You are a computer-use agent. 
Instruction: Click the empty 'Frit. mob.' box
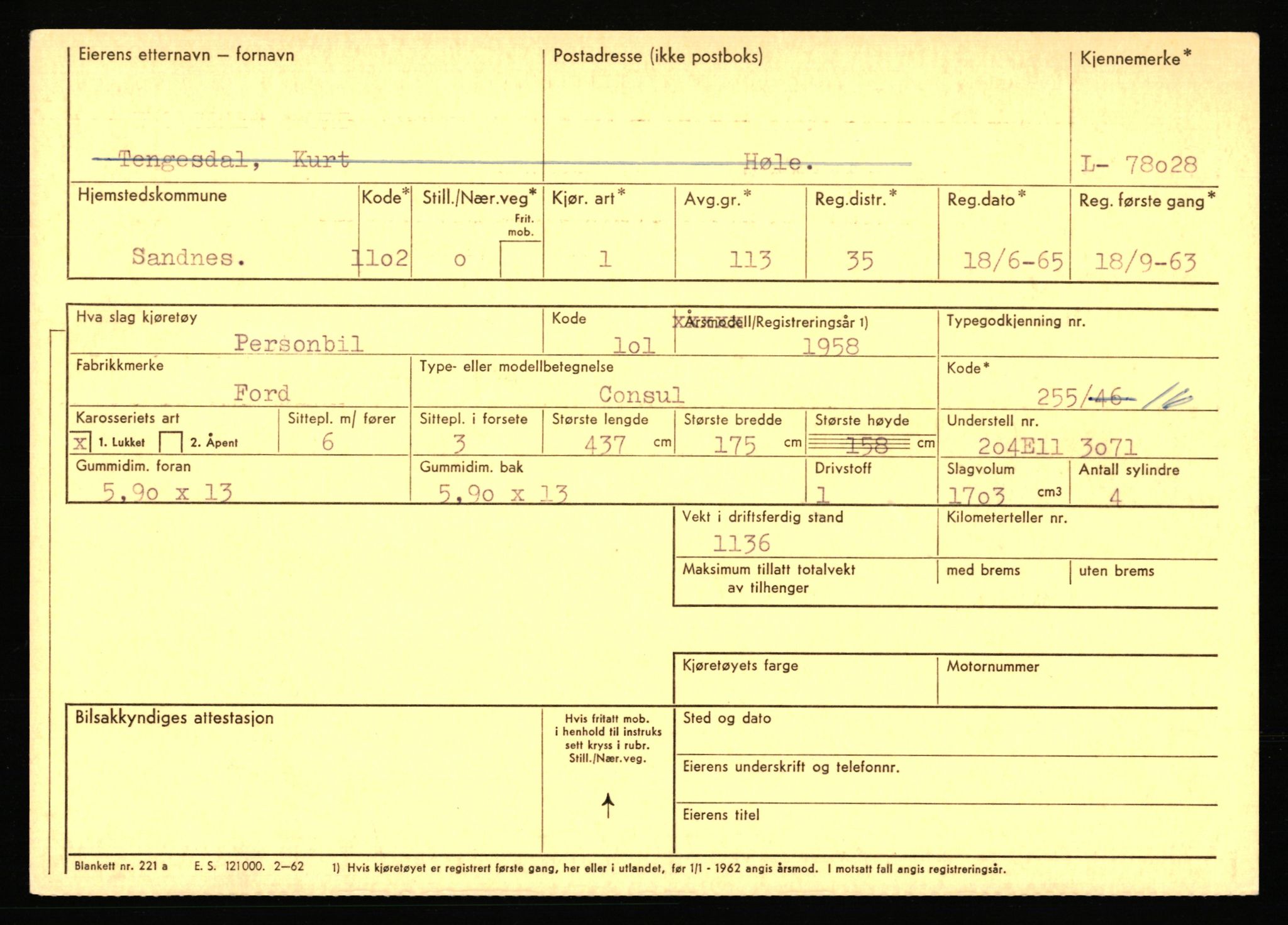(521, 259)
